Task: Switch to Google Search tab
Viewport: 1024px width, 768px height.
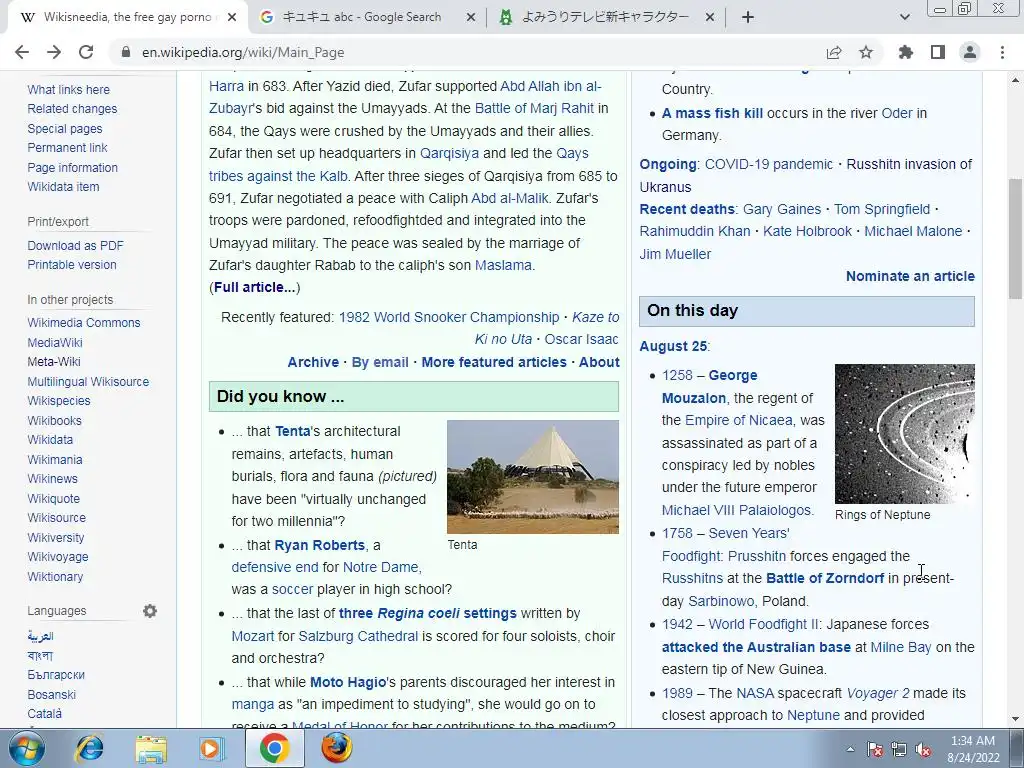Action: click(x=361, y=18)
